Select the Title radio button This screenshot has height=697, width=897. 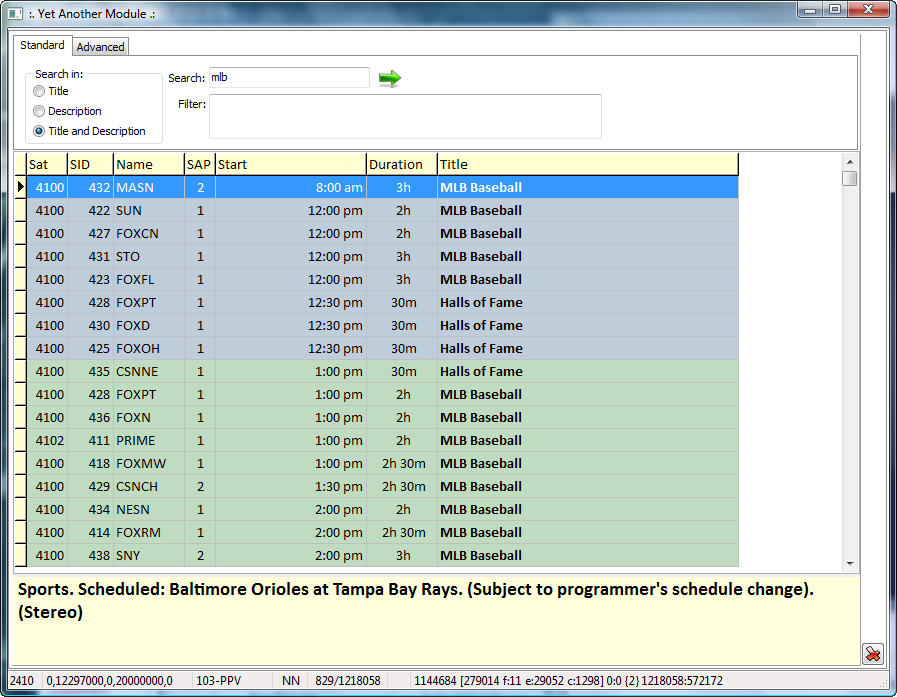pyautogui.click(x=39, y=91)
